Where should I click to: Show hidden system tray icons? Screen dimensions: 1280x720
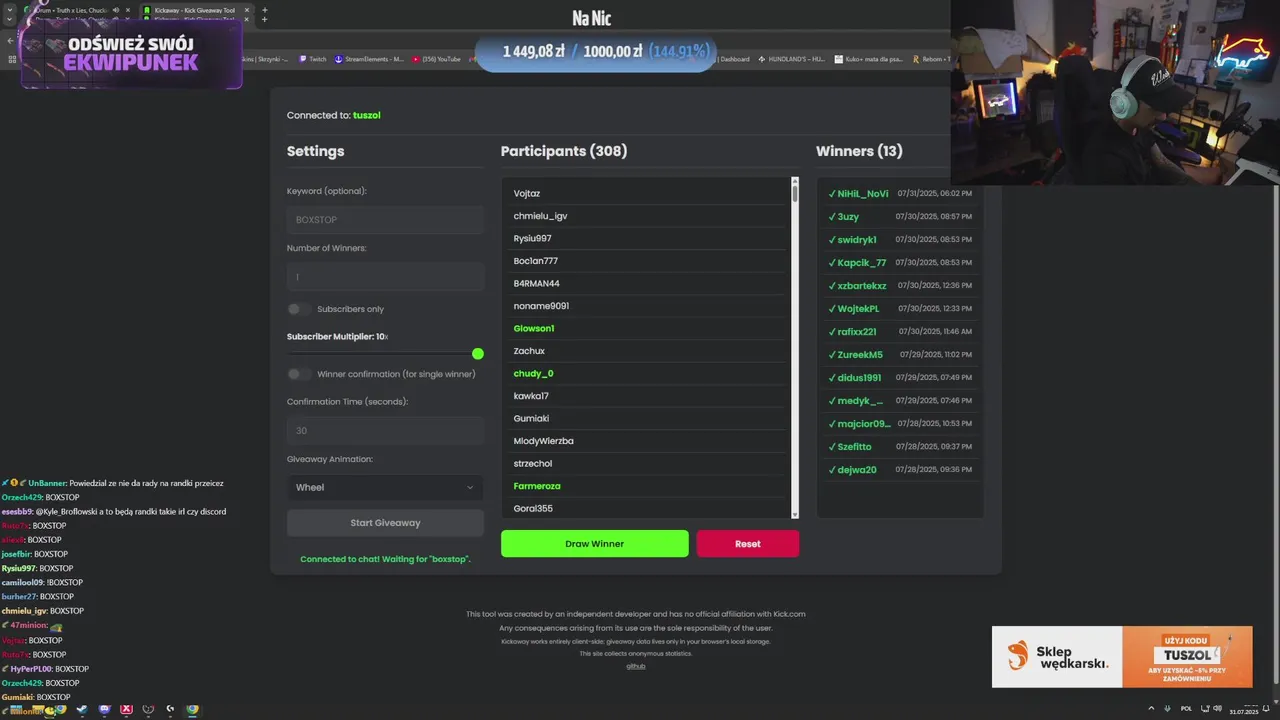pyautogui.click(x=1149, y=709)
